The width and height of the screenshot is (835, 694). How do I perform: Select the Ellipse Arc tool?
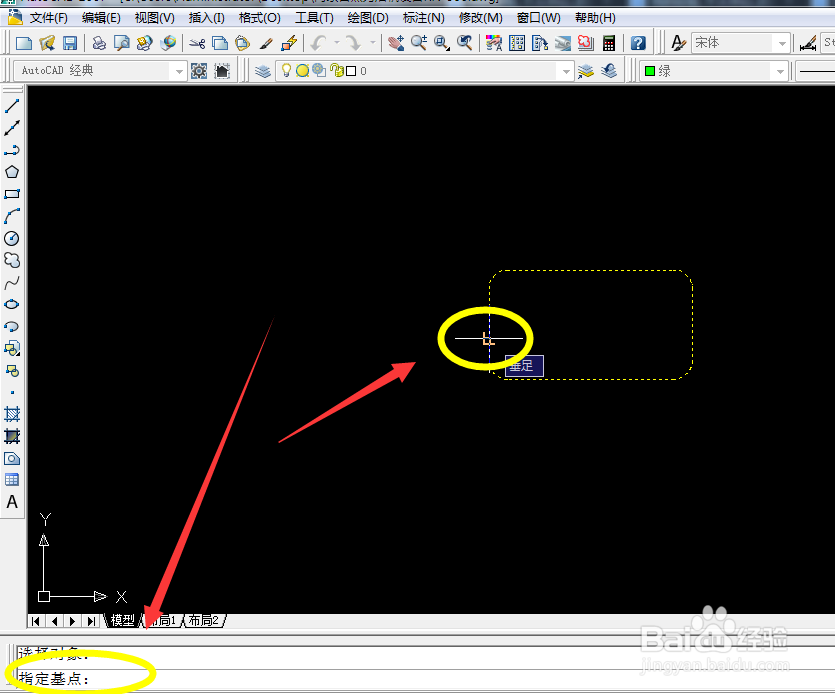[x=12, y=326]
